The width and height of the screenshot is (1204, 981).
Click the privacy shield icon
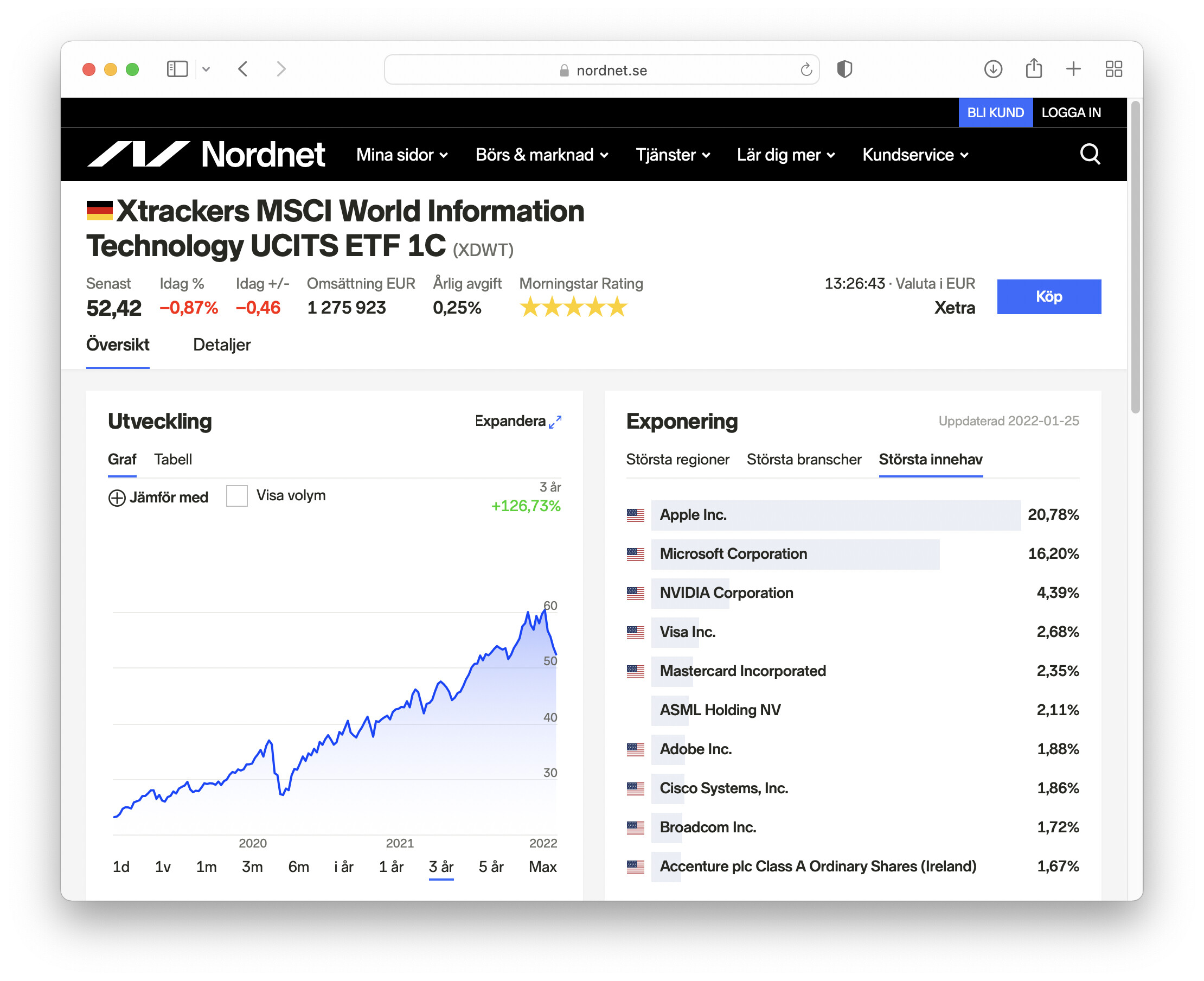(844, 69)
